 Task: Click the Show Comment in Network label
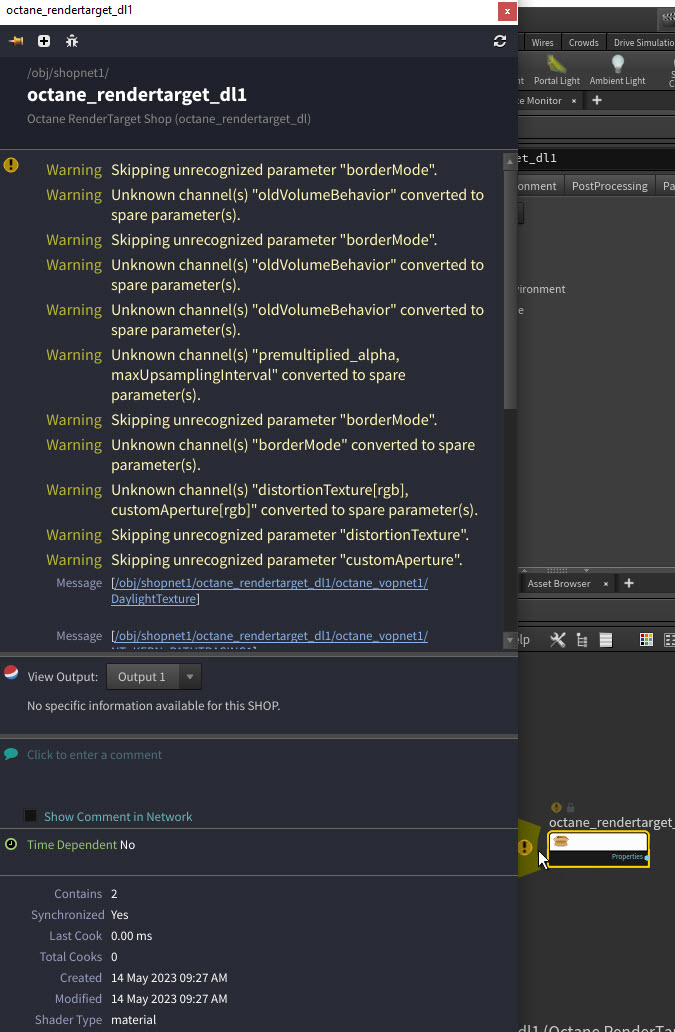coord(118,816)
